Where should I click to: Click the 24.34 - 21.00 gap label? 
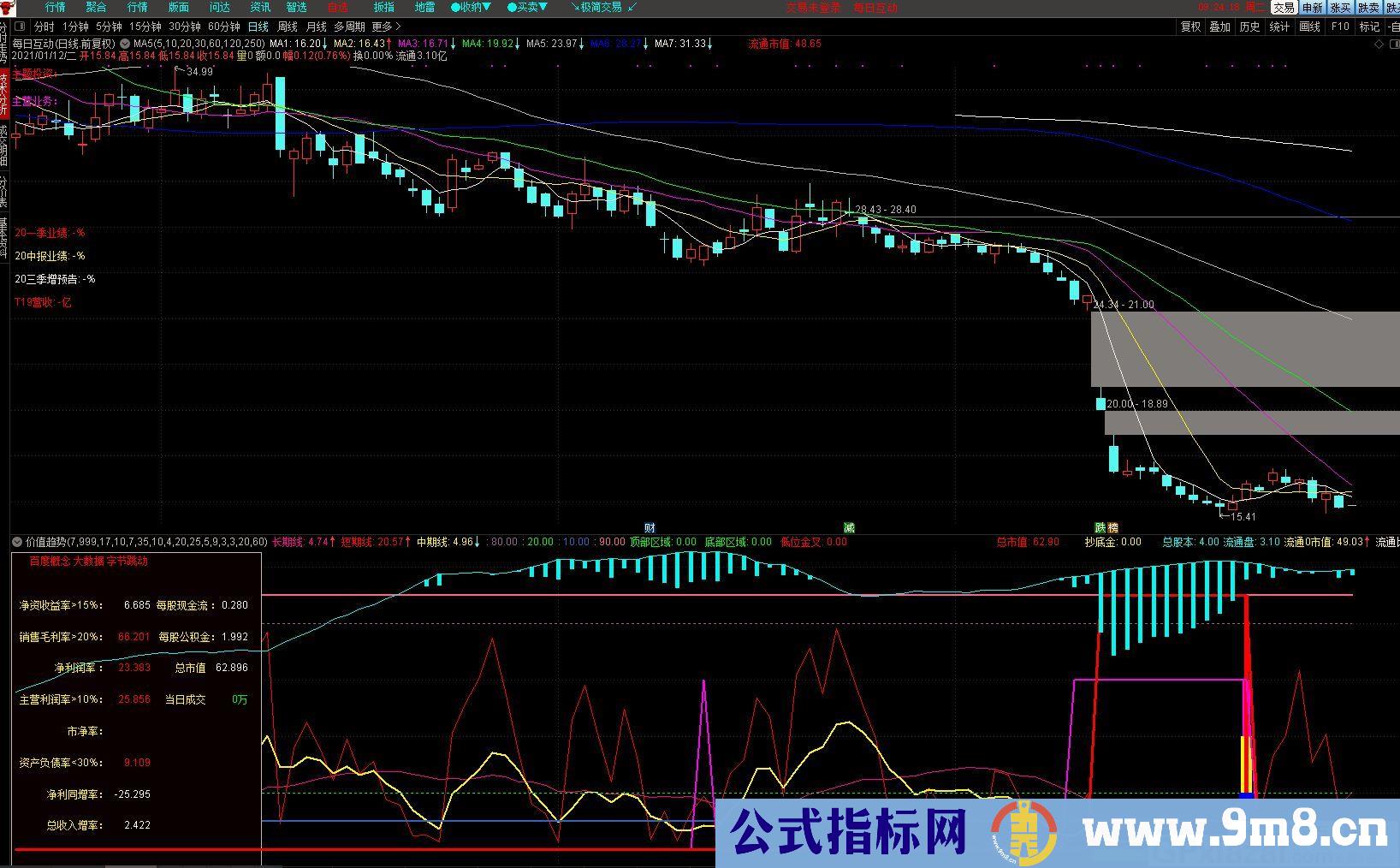(x=1124, y=305)
